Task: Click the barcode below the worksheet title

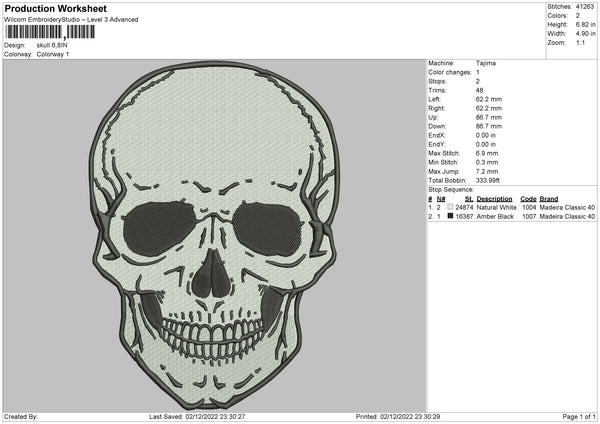Action: tap(49, 33)
